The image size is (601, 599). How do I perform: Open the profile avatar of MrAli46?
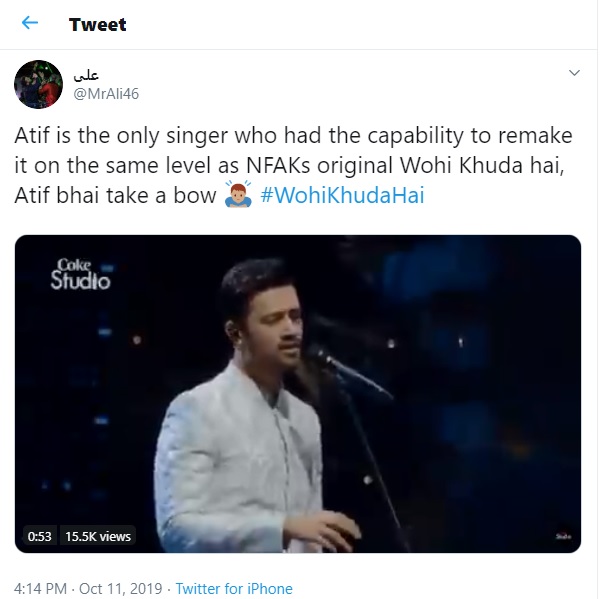[x=39, y=85]
